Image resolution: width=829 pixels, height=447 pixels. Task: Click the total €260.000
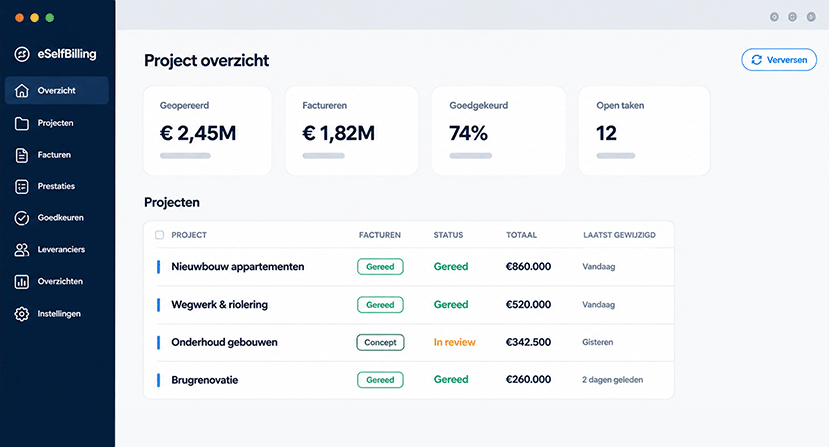(528, 379)
